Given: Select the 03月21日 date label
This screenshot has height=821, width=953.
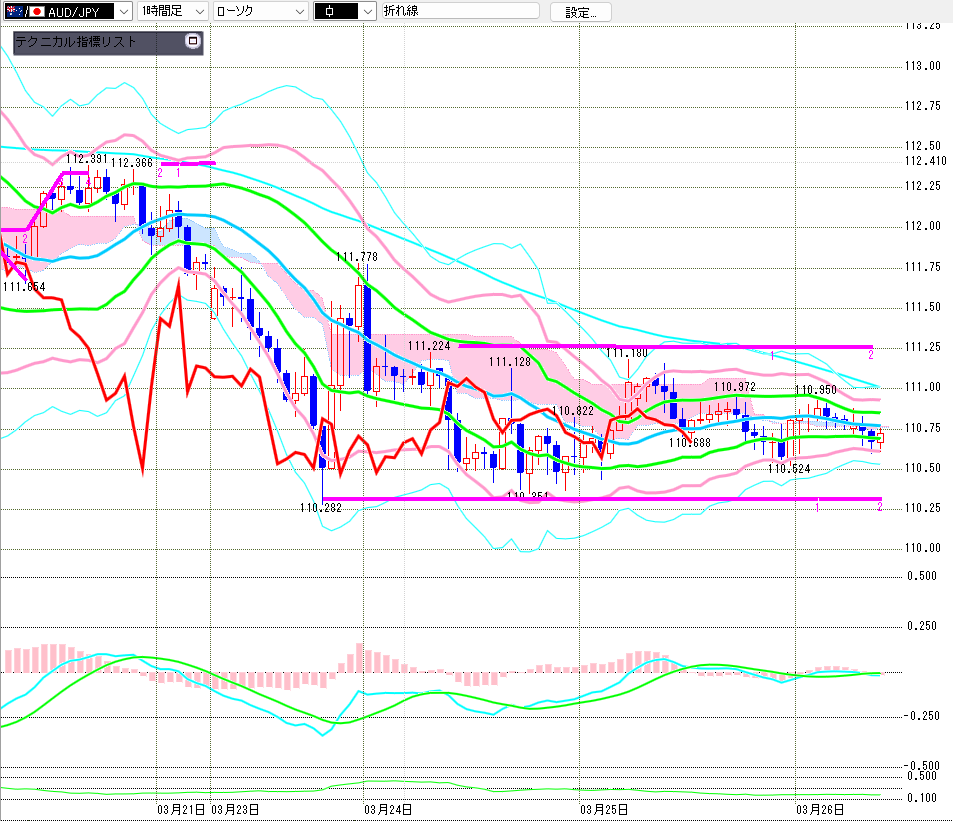Looking at the screenshot, I should [x=181, y=808].
